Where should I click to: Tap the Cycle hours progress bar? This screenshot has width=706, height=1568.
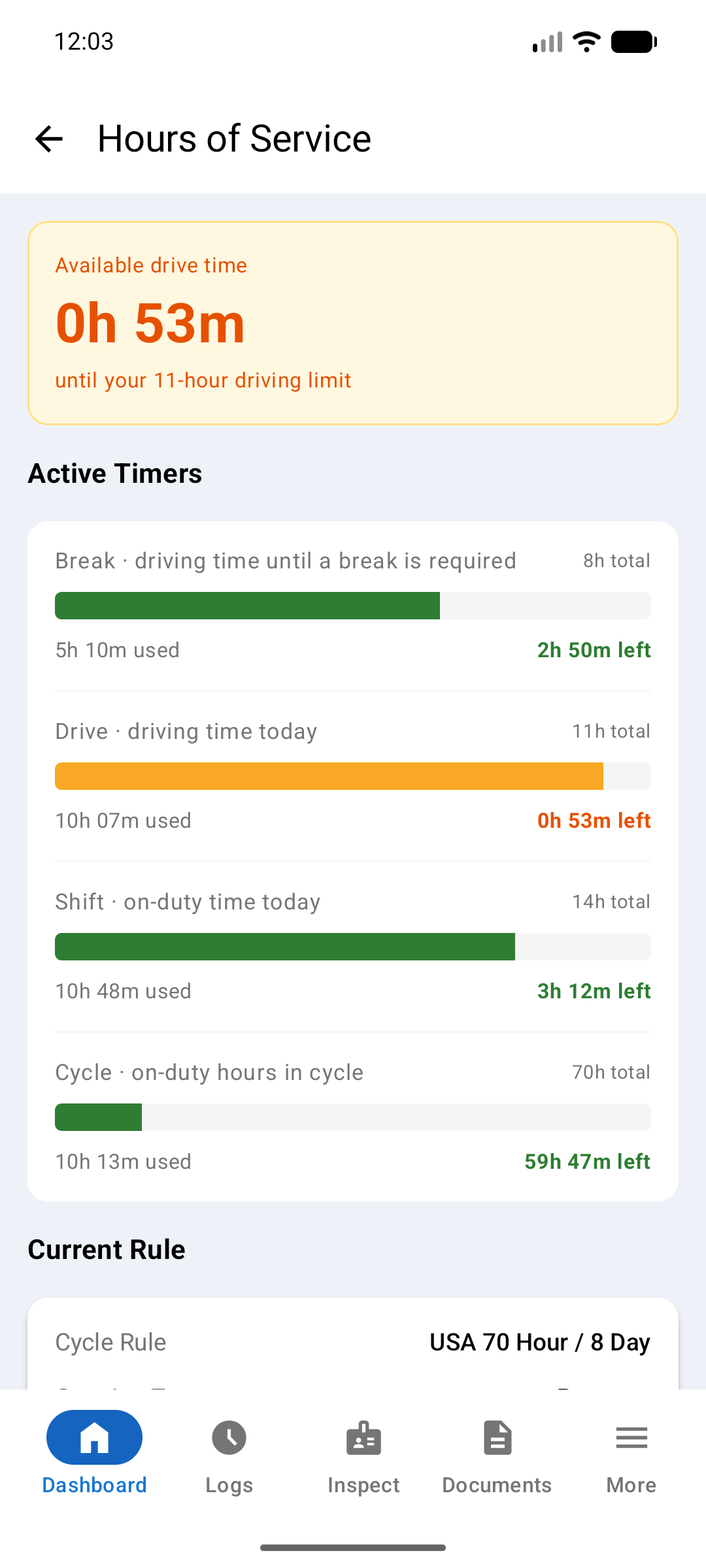click(x=353, y=1117)
